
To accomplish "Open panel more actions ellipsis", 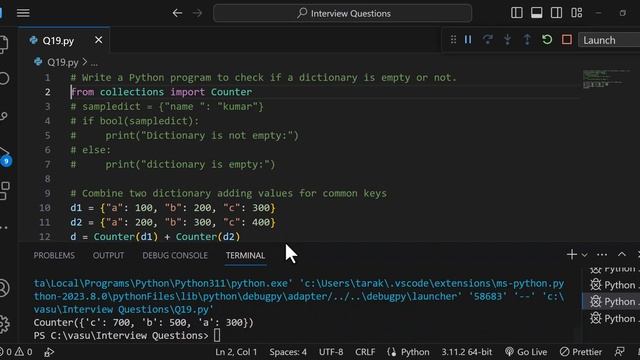I will (602, 255).
